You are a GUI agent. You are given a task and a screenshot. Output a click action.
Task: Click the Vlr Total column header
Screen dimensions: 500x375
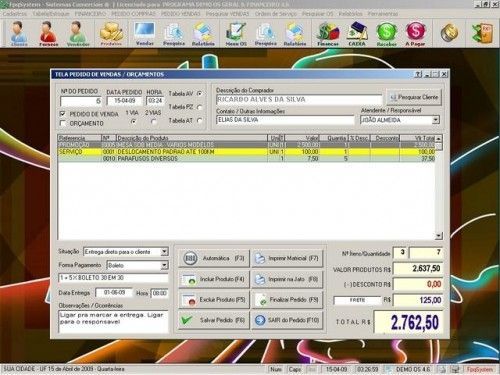[417, 138]
